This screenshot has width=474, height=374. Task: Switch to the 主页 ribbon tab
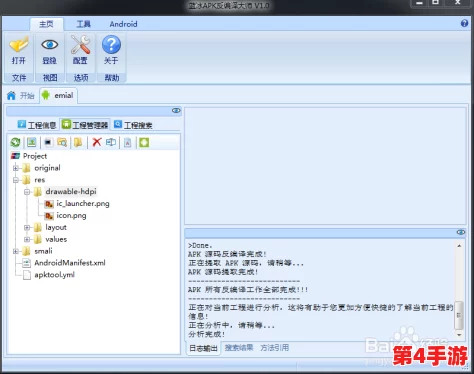tap(46, 24)
